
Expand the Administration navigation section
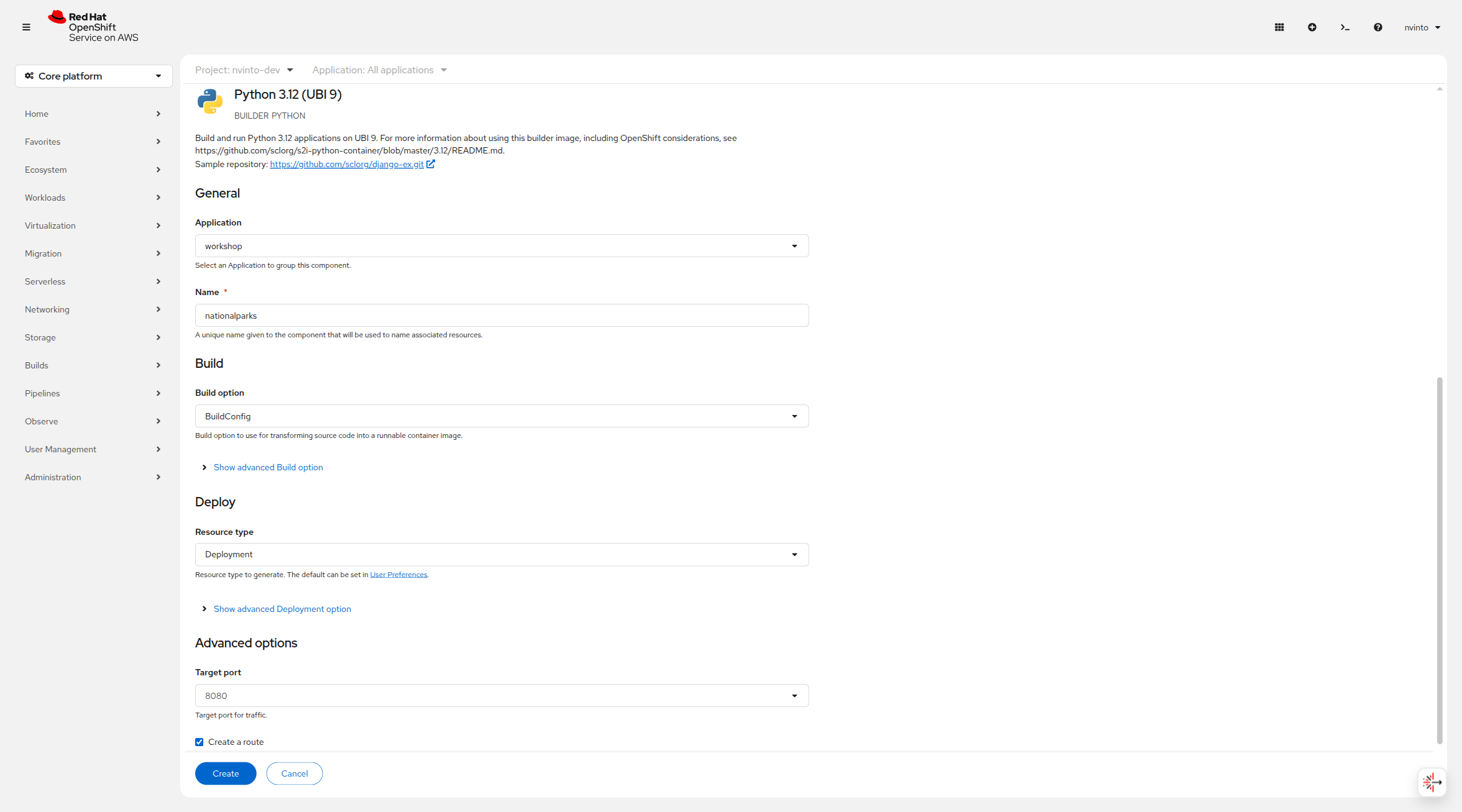point(93,477)
